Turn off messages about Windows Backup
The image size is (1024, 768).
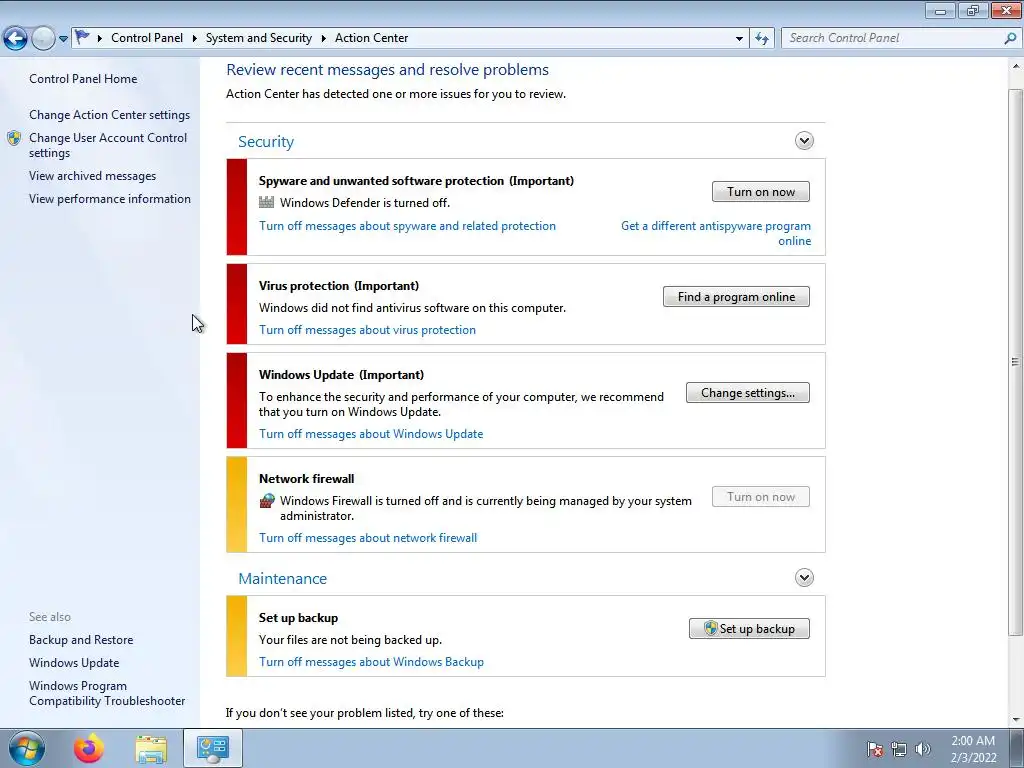[371, 662]
